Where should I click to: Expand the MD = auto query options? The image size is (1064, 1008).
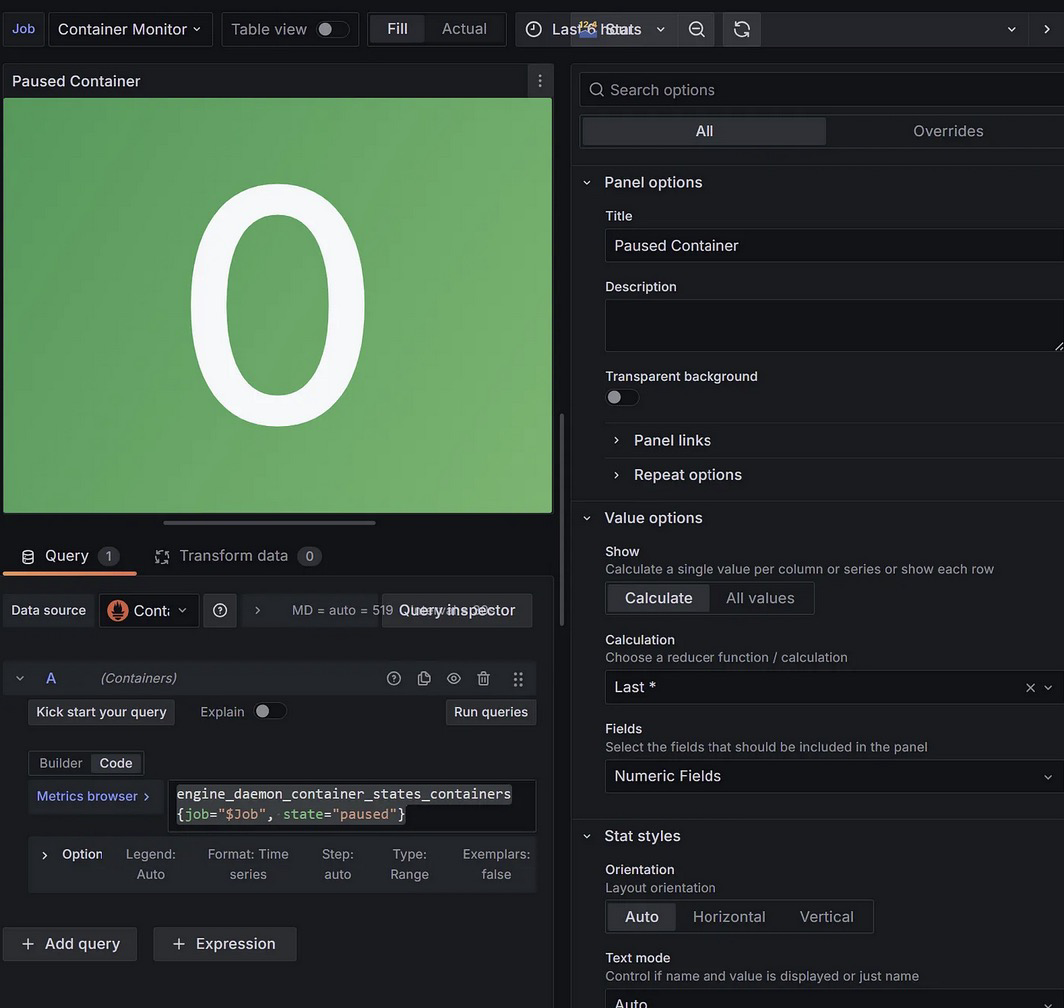257,610
